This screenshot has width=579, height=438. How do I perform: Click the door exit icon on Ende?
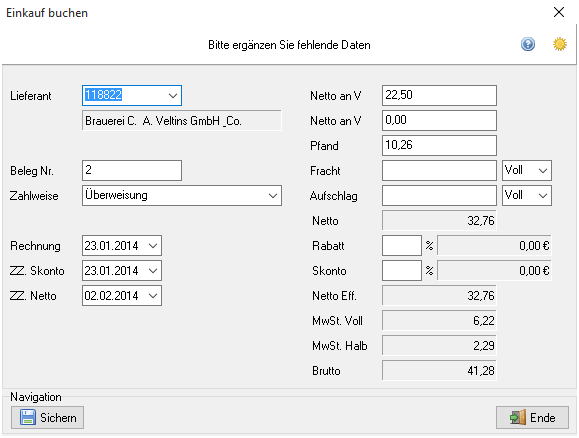click(518, 417)
